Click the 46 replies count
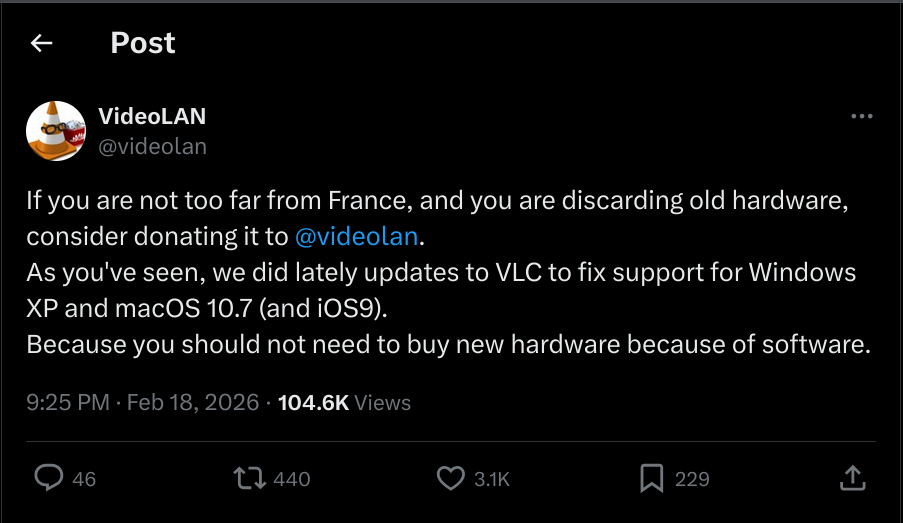903x523 pixels. pos(84,479)
